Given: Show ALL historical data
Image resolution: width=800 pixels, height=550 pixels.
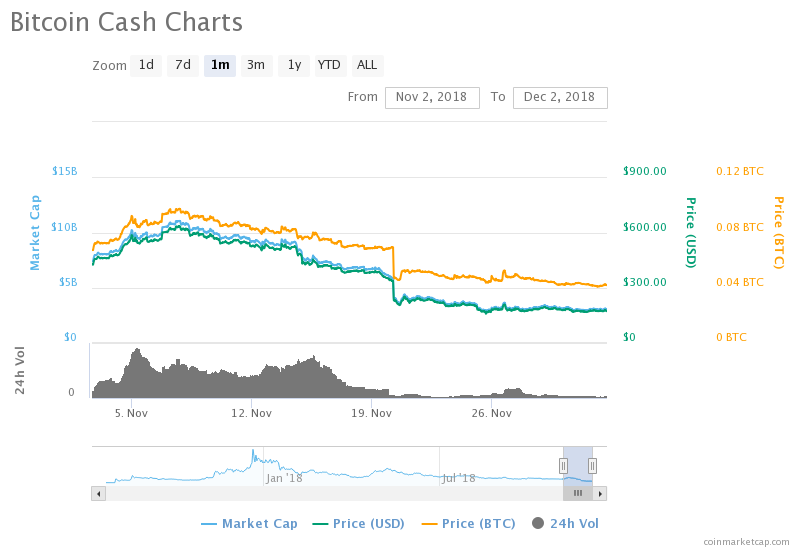Looking at the screenshot, I should 367,65.
